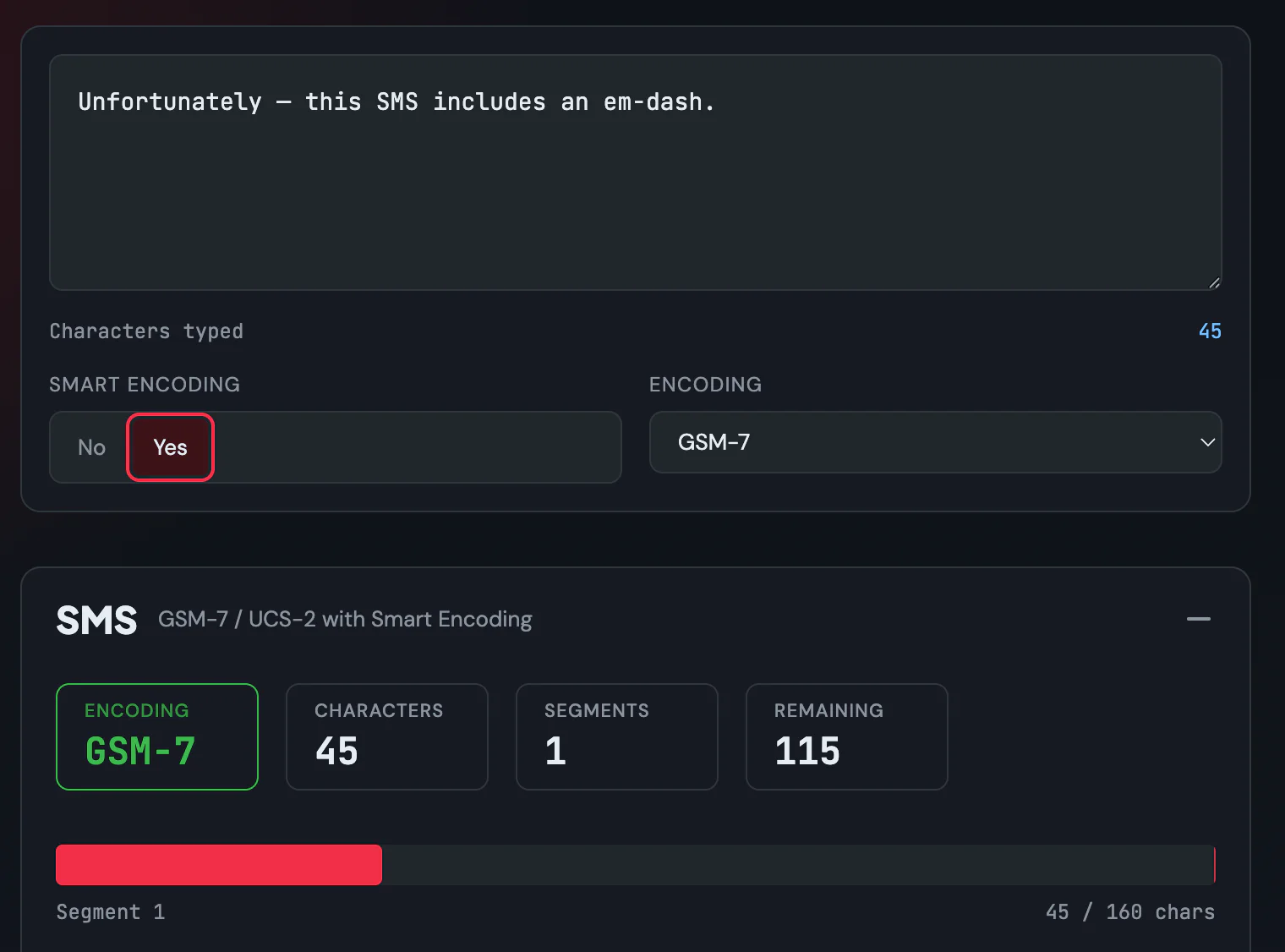
Task: Open the GSM-7 encoding dropdown
Action: (934, 442)
